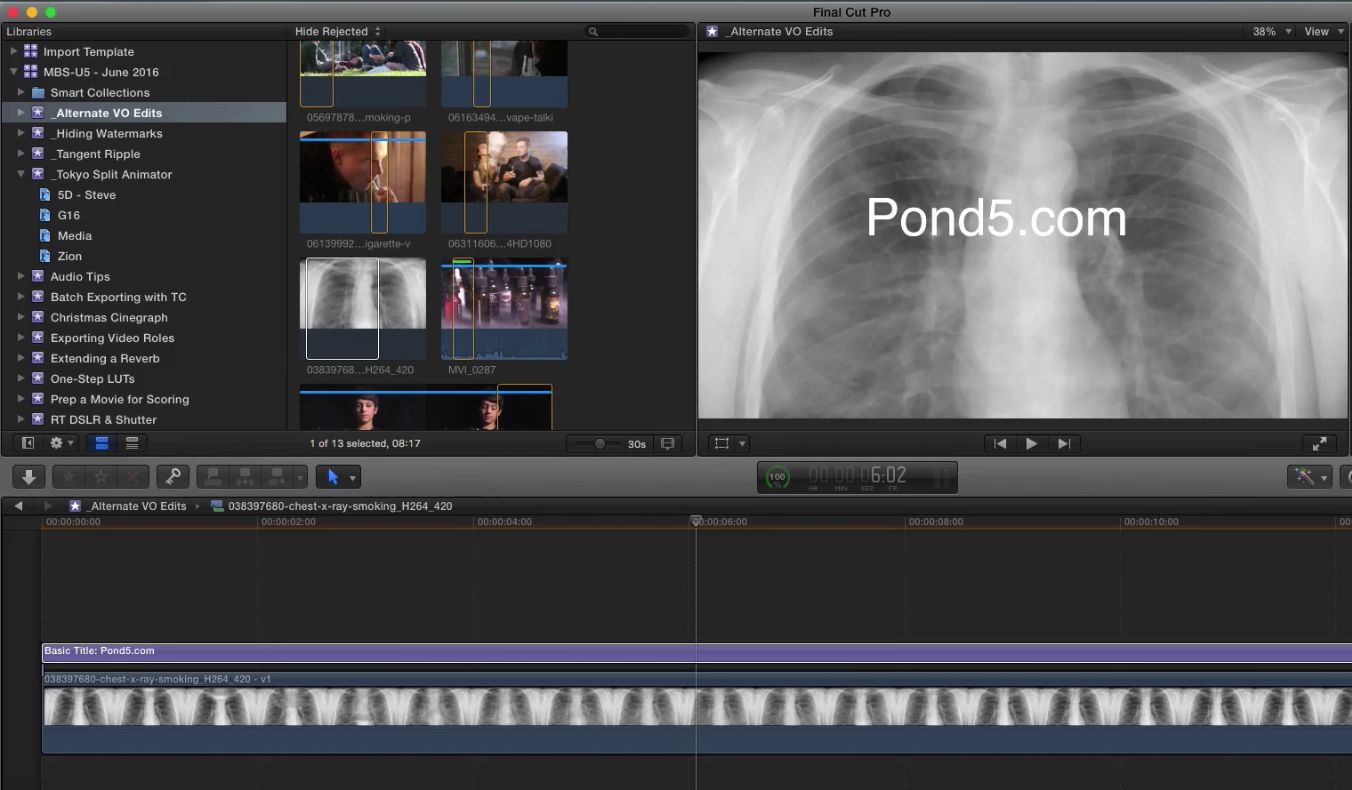Collapse the _Tokyo Split Animator event
This screenshot has width=1352, height=790.
click(21, 174)
